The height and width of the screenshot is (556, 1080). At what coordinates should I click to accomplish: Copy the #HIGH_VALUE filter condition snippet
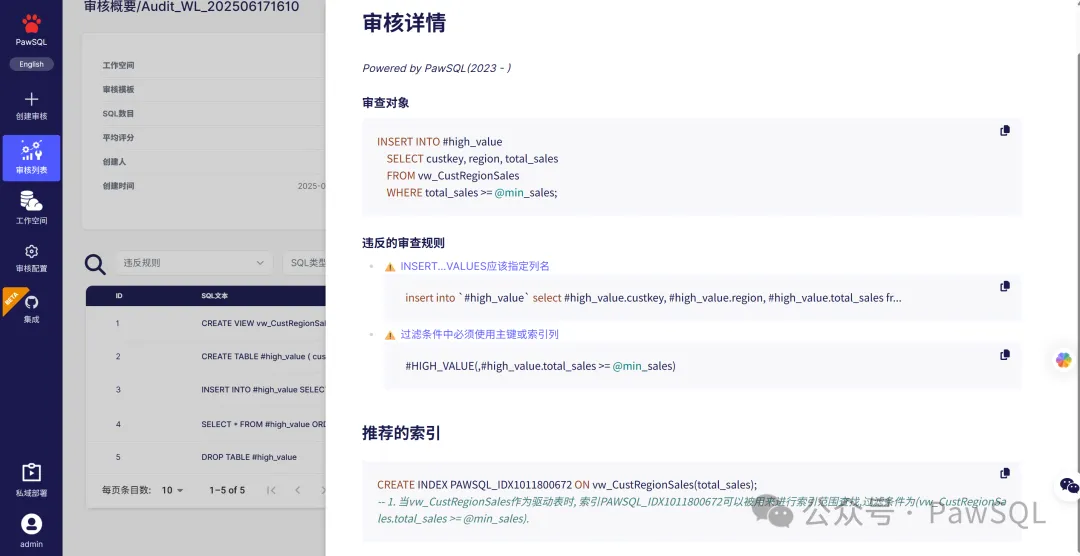[1005, 355]
